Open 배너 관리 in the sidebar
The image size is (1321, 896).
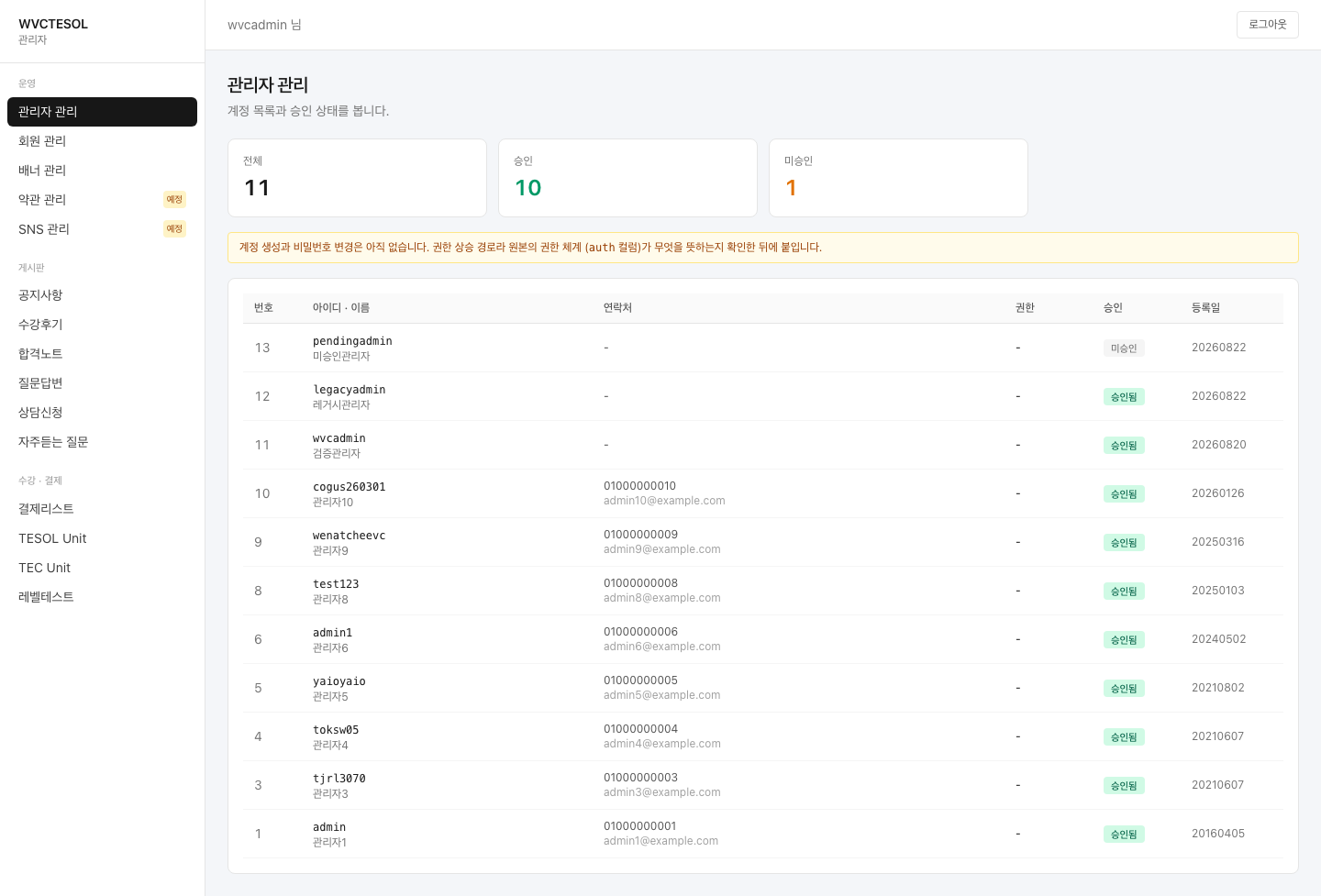click(102, 171)
